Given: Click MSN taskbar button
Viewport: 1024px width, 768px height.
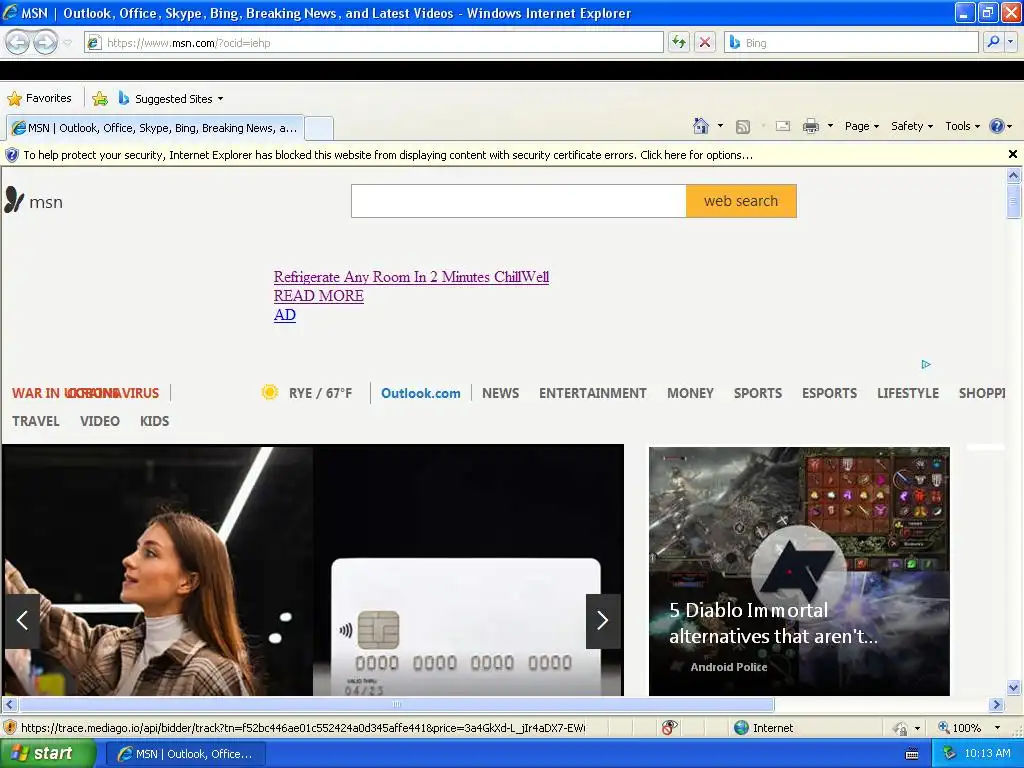Looking at the screenshot, I should pos(185,754).
